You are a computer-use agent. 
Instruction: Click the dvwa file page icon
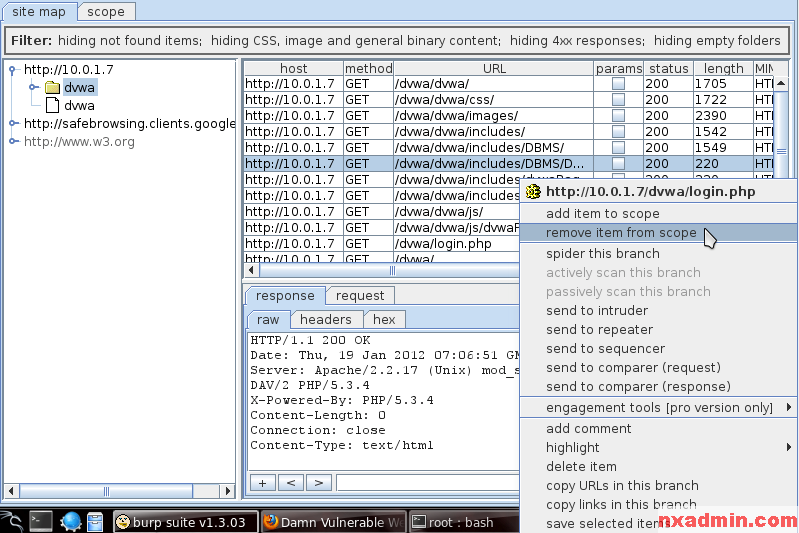point(52,105)
